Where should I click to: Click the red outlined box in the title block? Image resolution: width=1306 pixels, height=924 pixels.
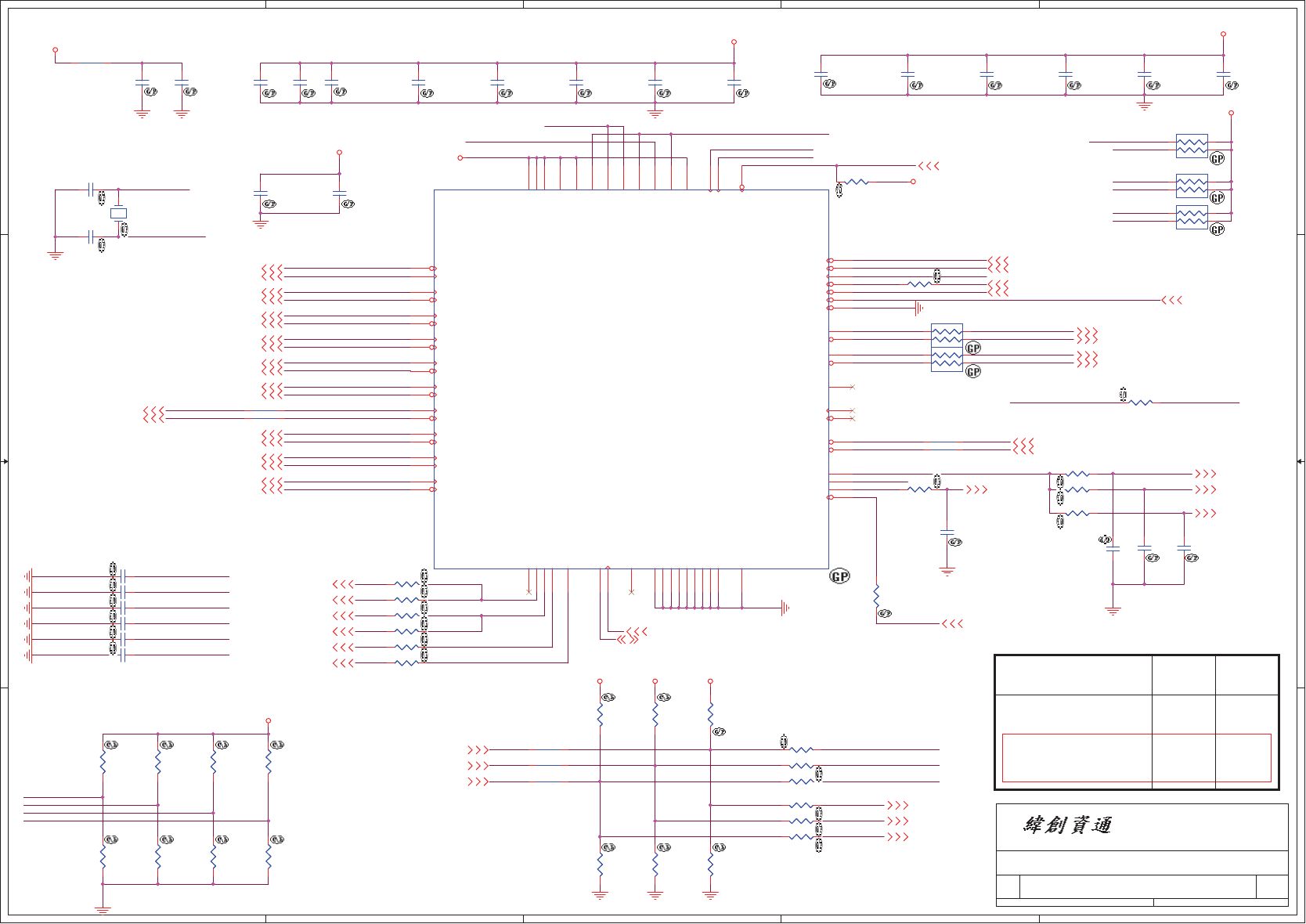click(1136, 758)
